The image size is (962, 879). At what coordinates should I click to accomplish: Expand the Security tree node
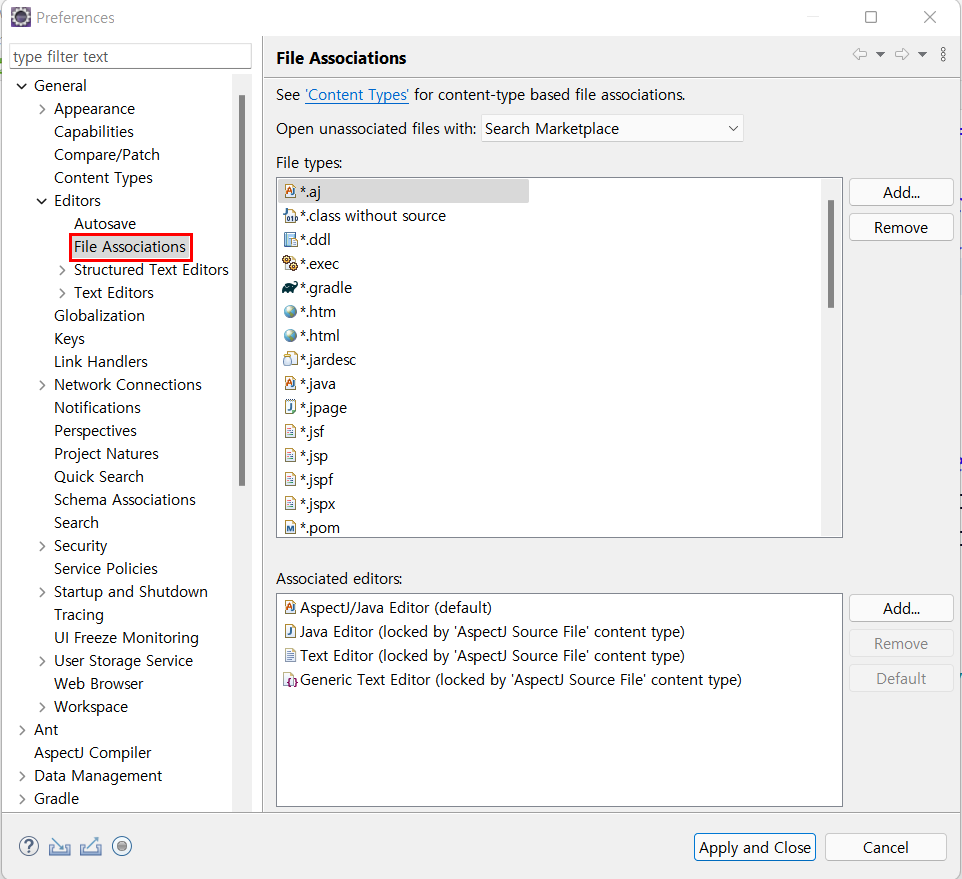(x=42, y=546)
